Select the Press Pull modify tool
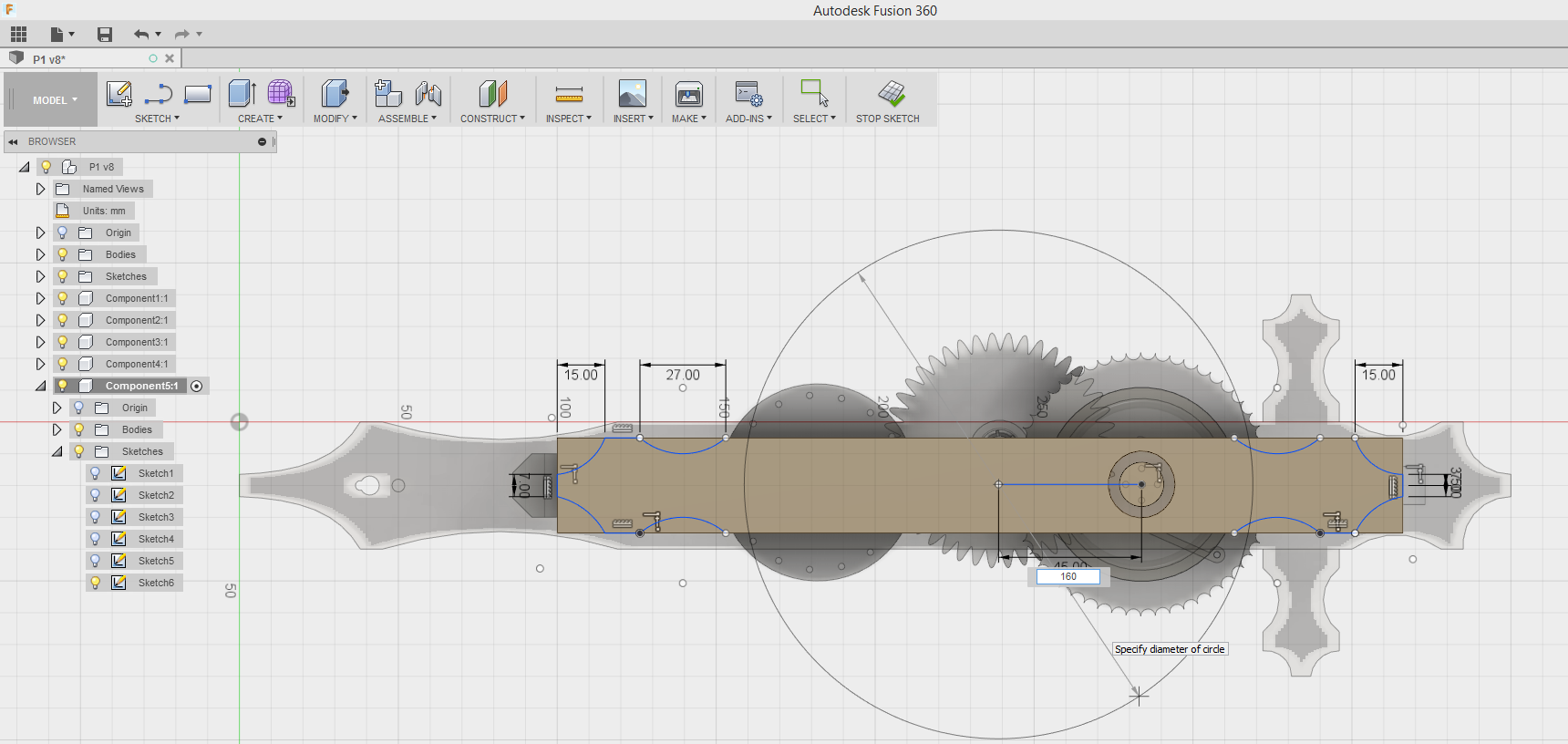 click(335, 93)
